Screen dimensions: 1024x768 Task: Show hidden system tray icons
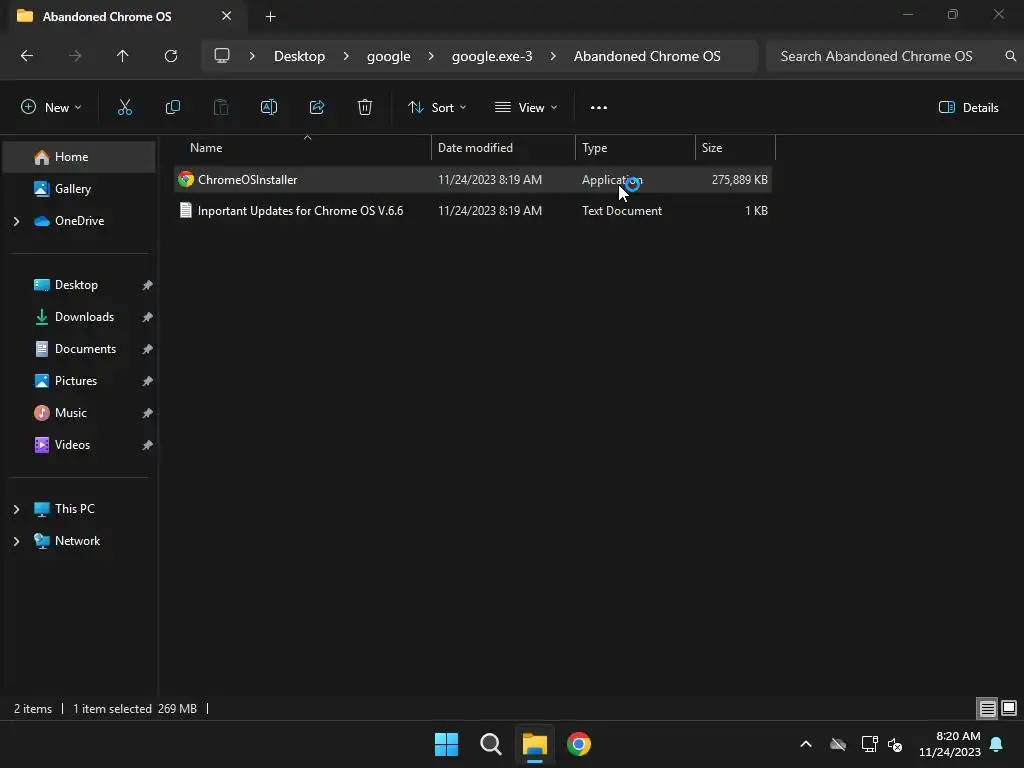pyautogui.click(x=806, y=744)
